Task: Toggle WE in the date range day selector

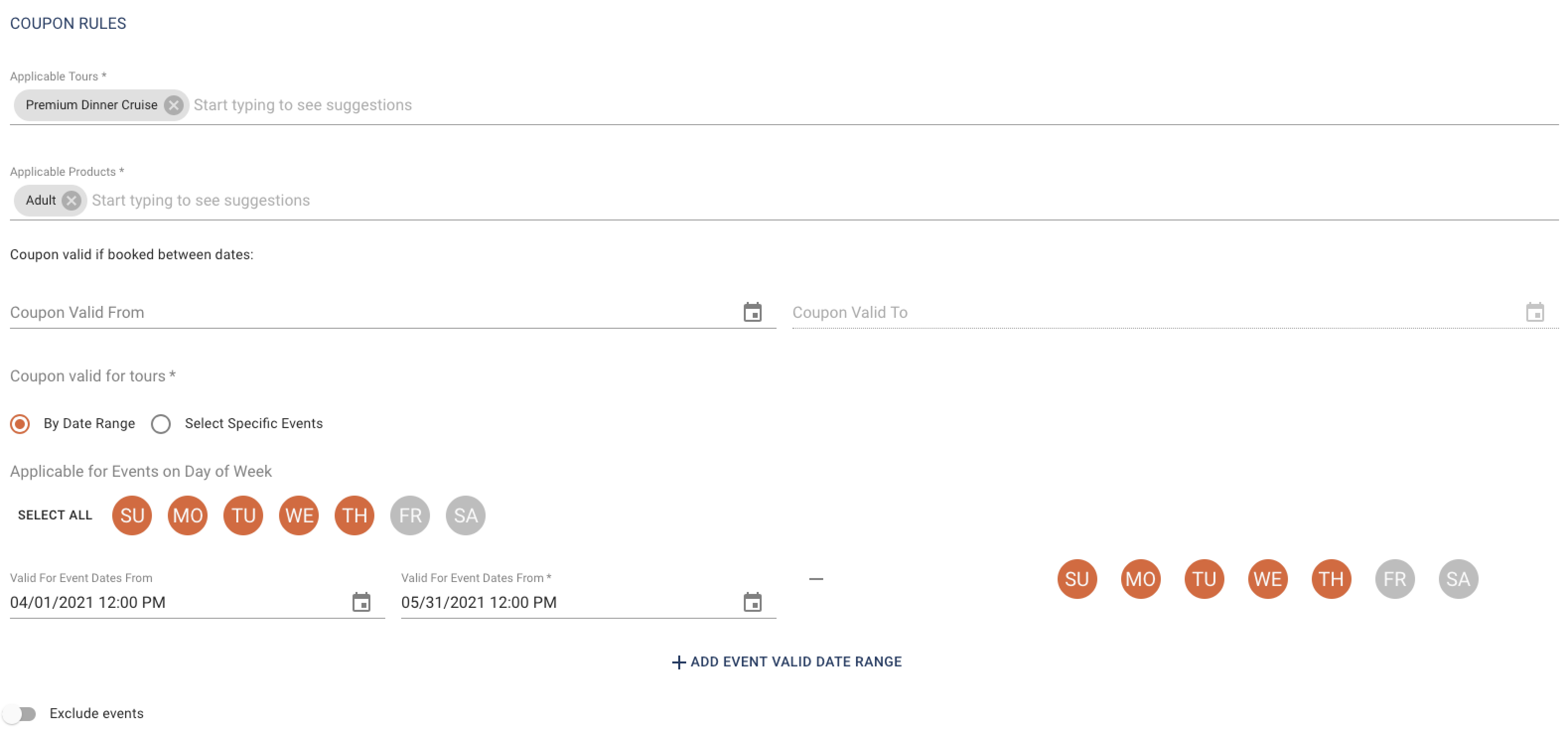Action: tap(1267, 579)
